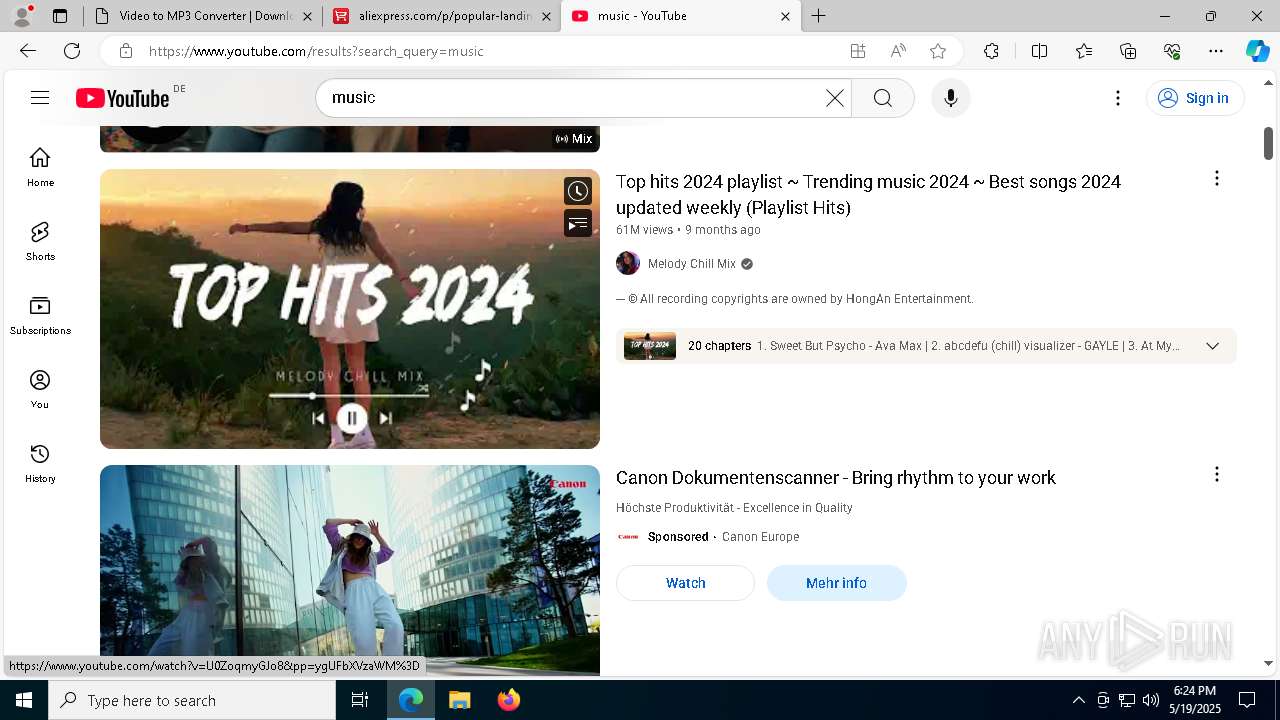Open Task View on taskbar

tap(360, 700)
